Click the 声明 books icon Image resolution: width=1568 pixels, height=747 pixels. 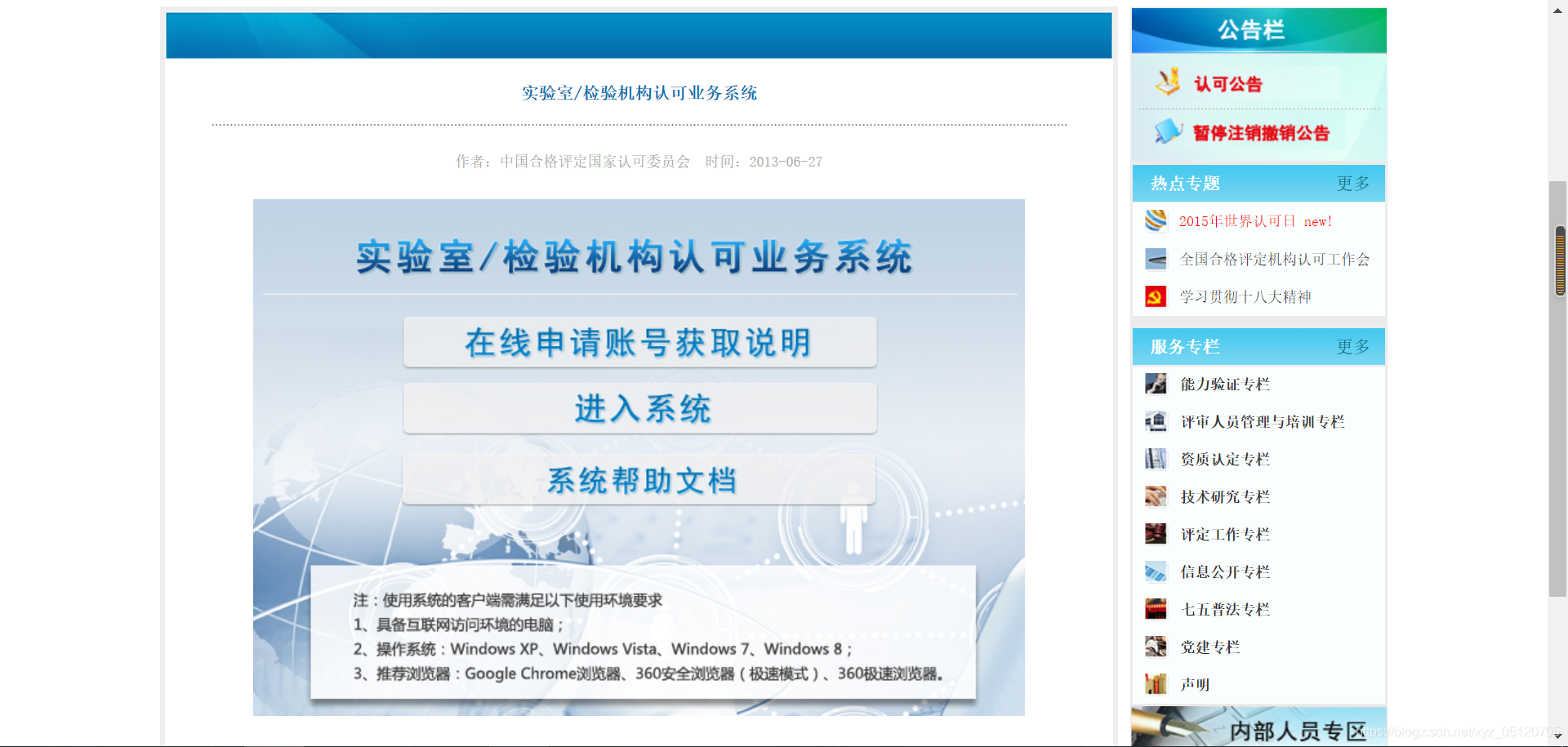point(1156,684)
